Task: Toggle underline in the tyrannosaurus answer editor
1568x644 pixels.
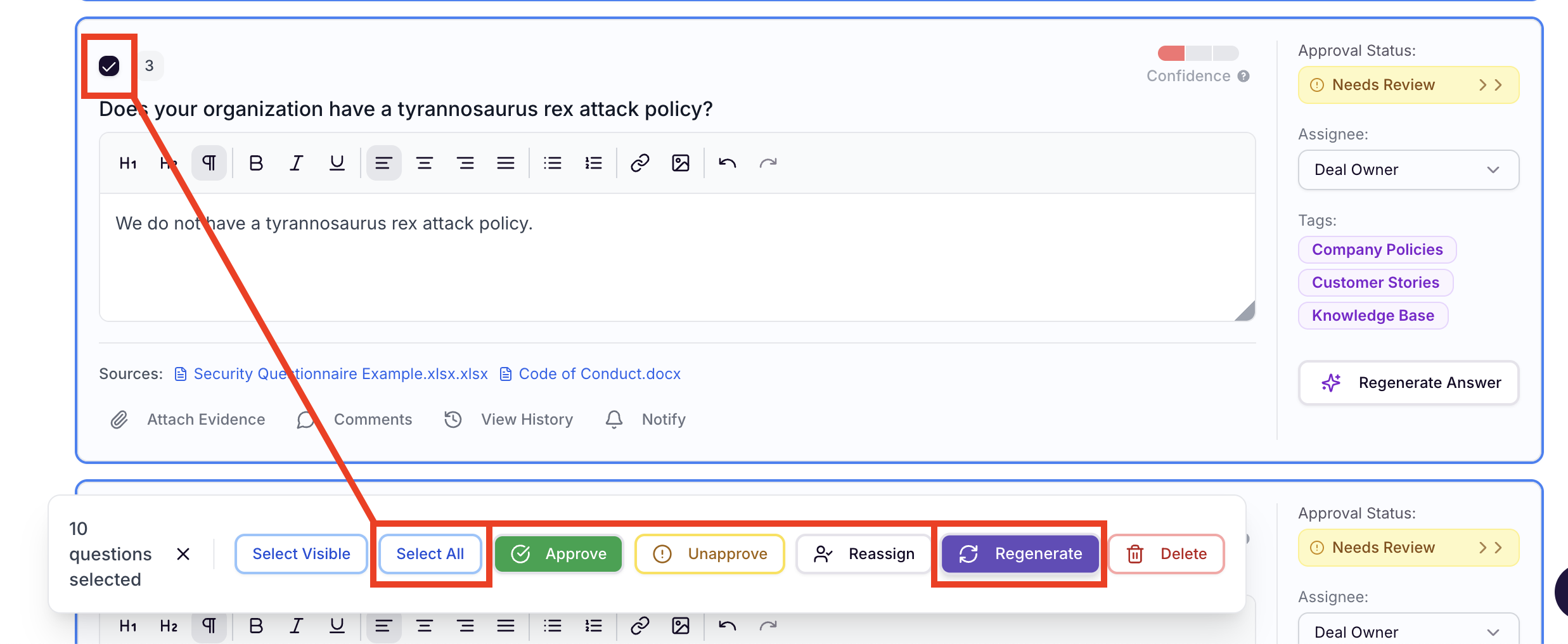Action: (337, 164)
